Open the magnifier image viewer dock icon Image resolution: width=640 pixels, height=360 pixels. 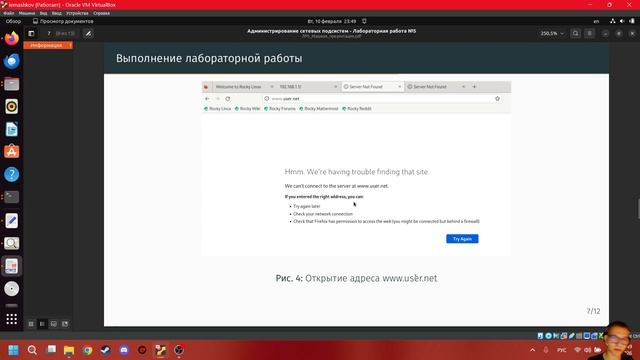(11, 243)
